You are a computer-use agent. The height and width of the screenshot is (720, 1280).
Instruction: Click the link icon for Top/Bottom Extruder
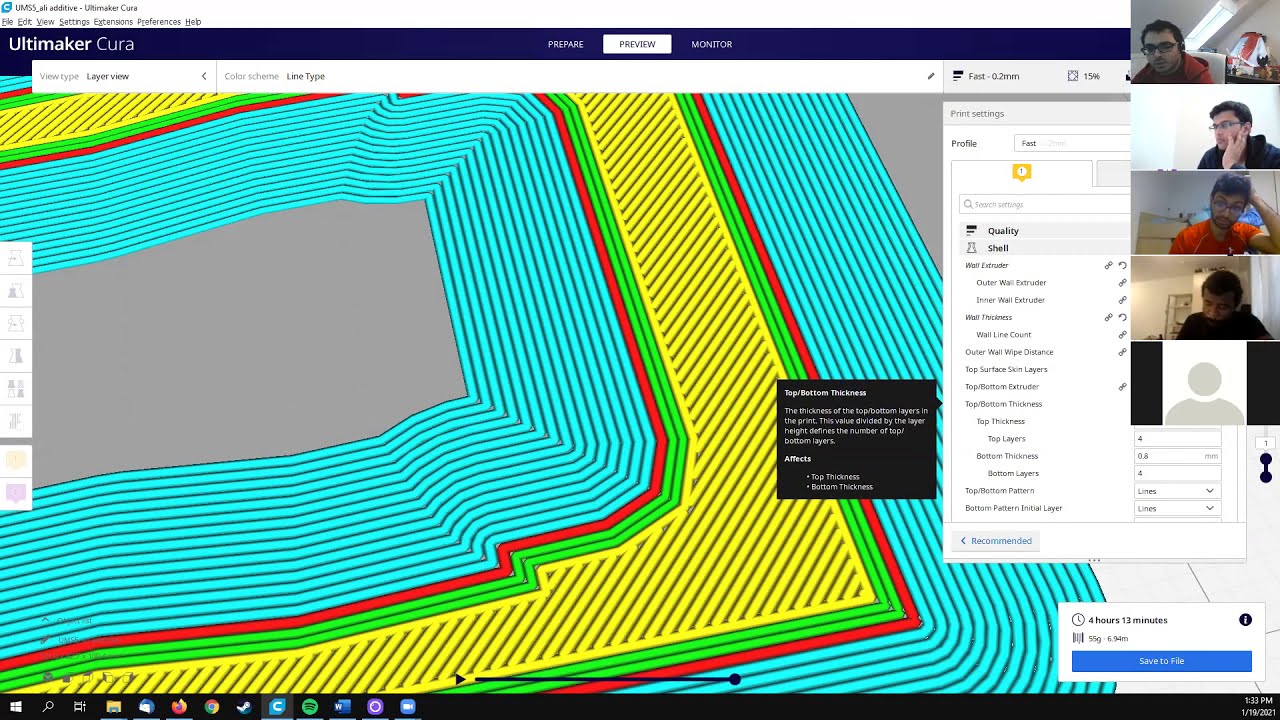click(x=1122, y=386)
